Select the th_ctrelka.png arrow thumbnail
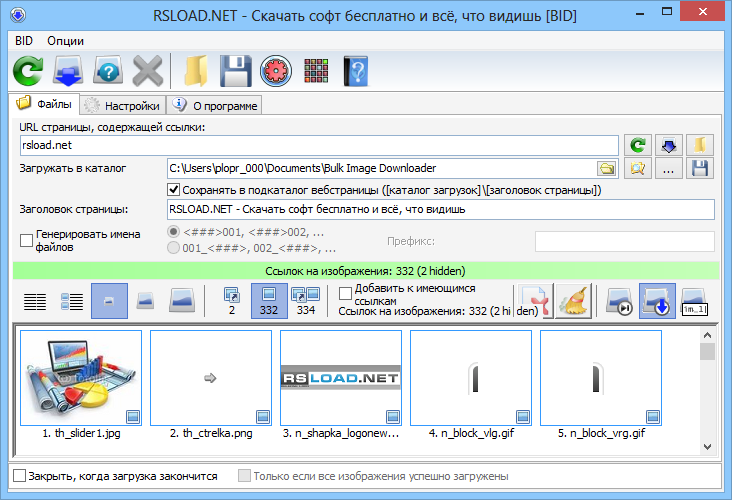The height and width of the screenshot is (500, 732). click(211, 378)
